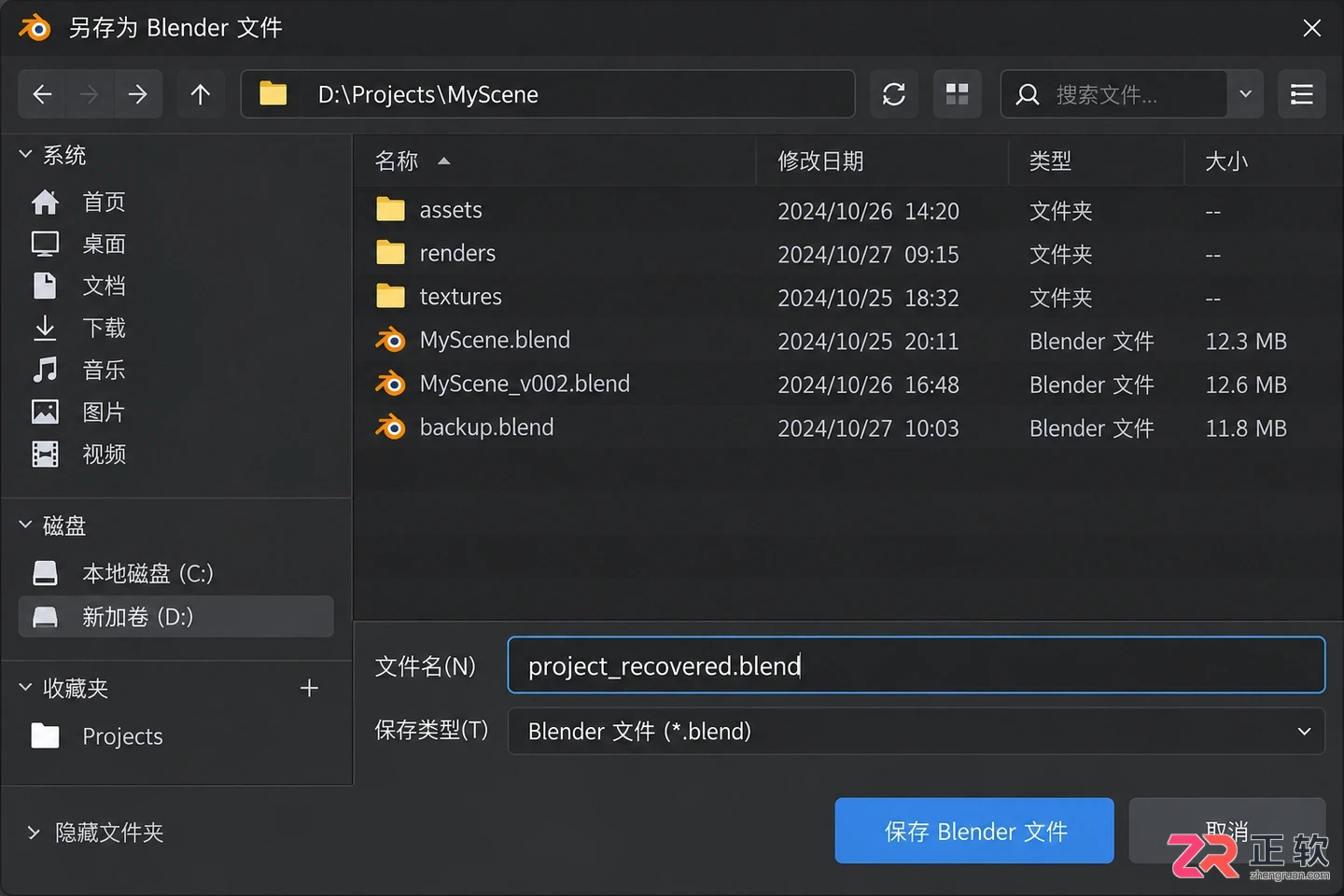Close the save dialog window
This screenshot has width=1344, height=896.
[x=1311, y=28]
